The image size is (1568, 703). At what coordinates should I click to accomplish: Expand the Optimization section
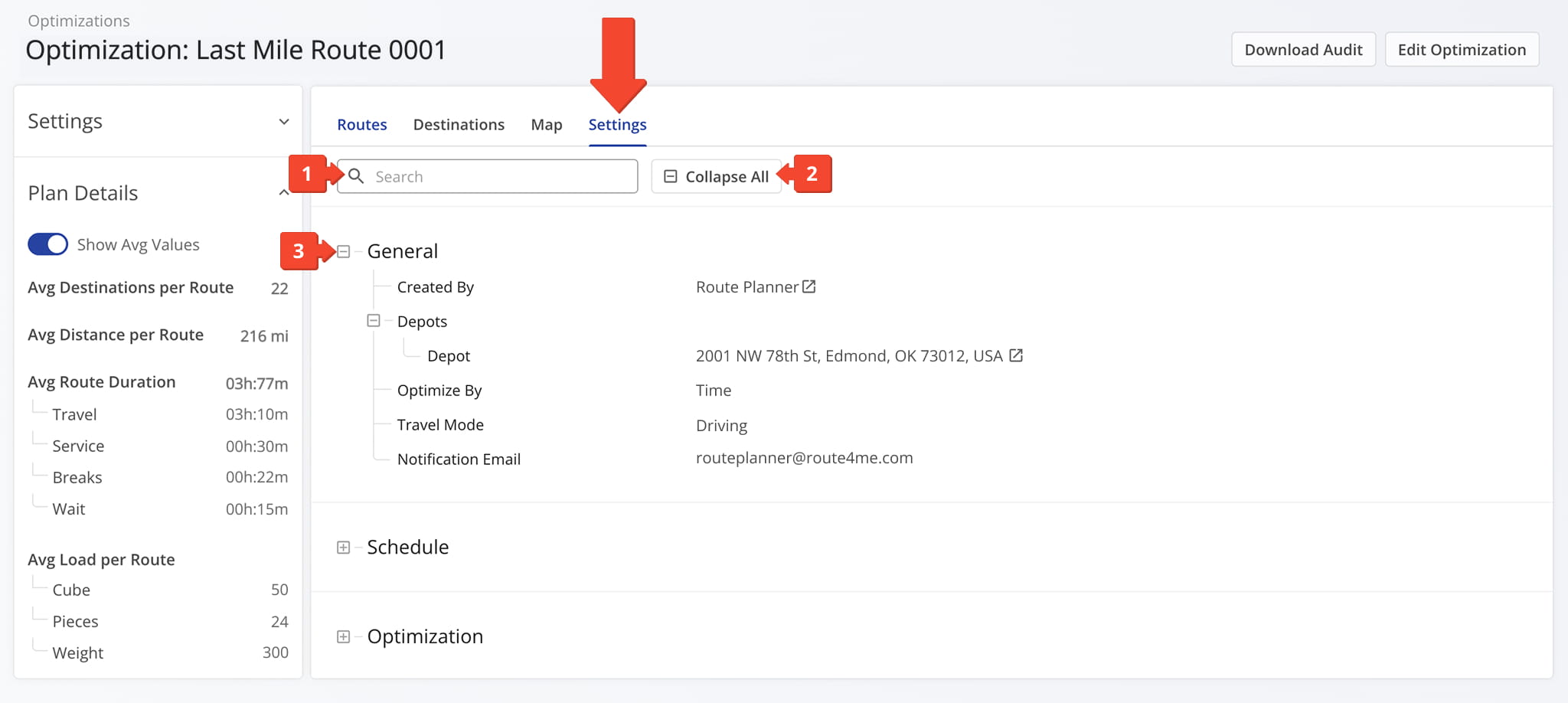[344, 637]
